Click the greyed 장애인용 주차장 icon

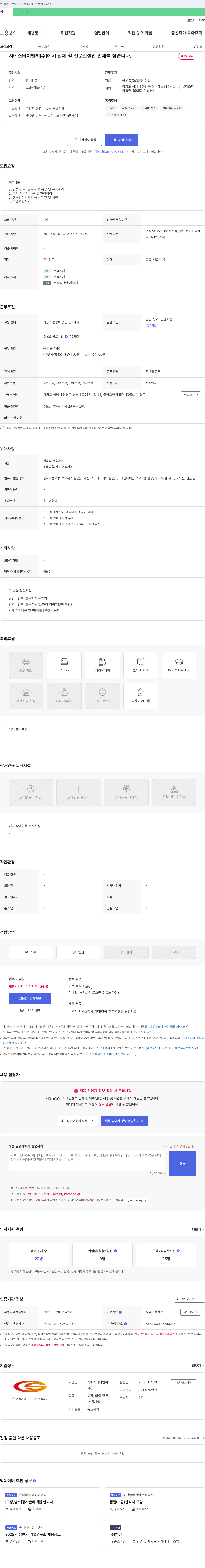(30, 792)
